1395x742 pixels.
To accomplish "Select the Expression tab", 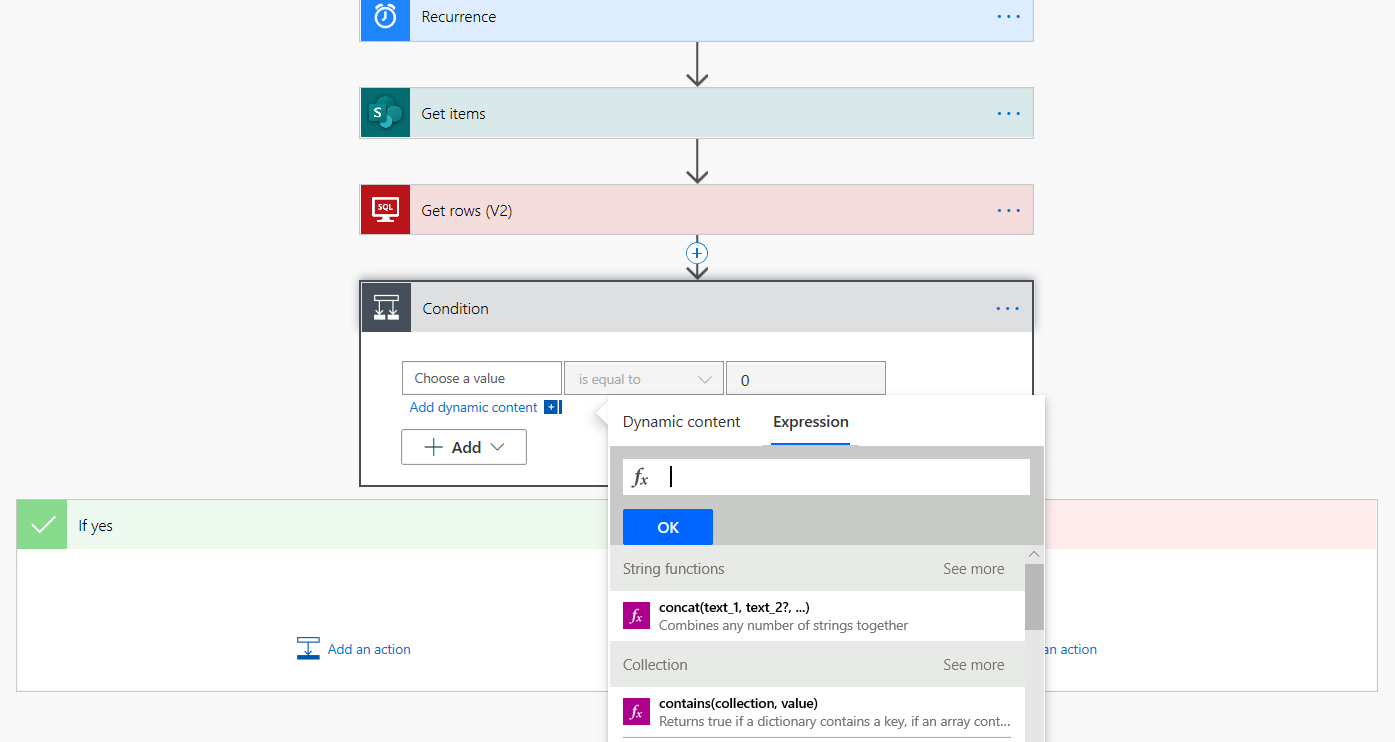I will tap(810, 421).
